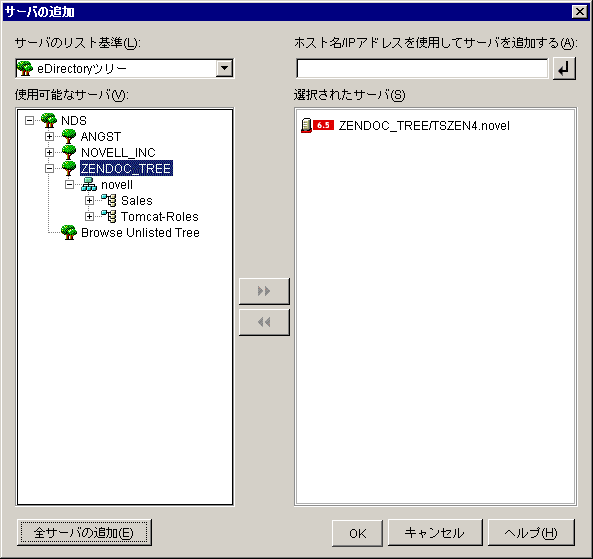Close the サーバの追加 dialog

pos(580,12)
